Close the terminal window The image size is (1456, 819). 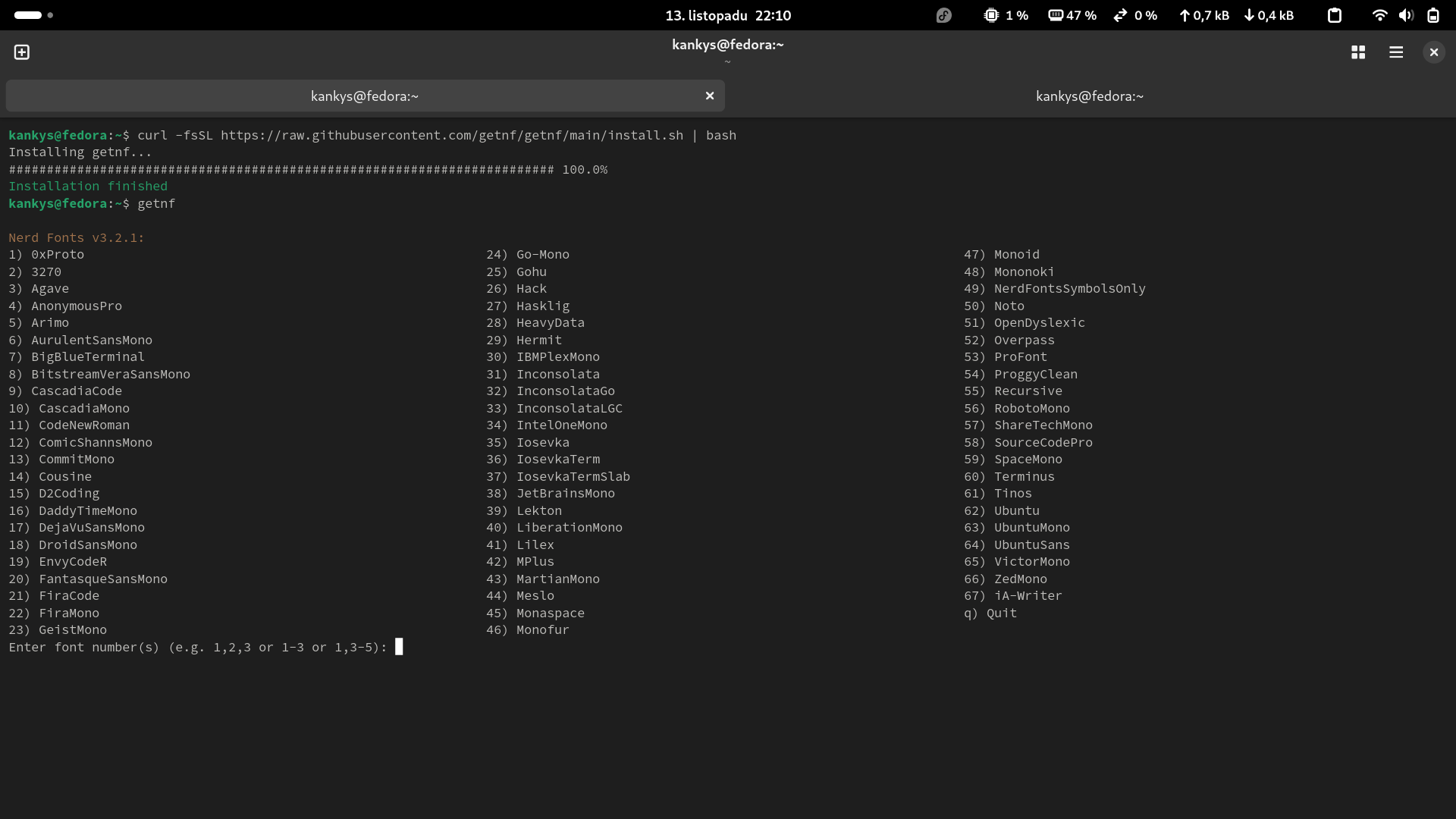[x=1433, y=52]
